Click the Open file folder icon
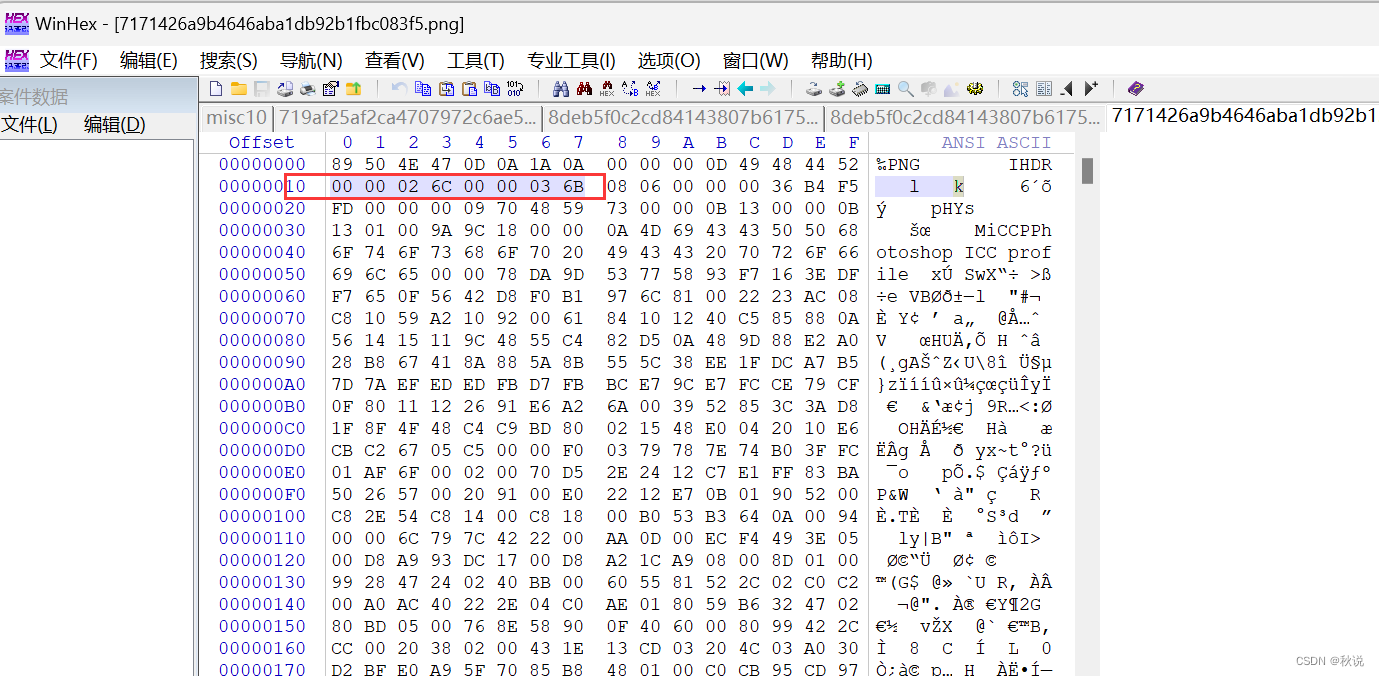 click(x=238, y=88)
